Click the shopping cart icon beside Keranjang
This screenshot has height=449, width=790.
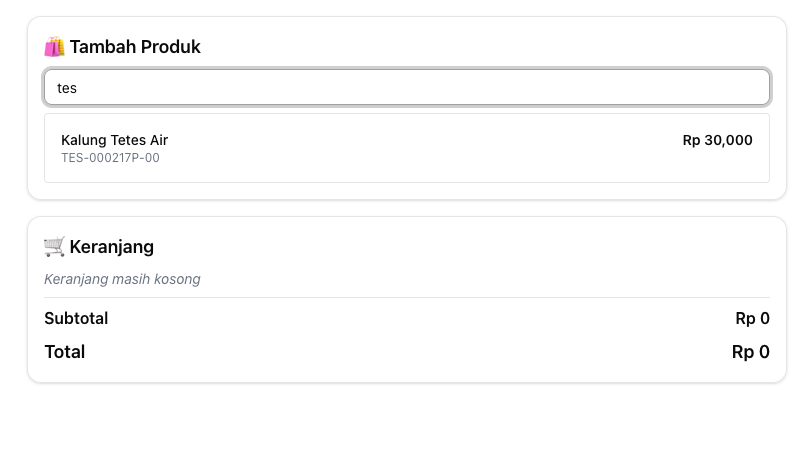54,247
